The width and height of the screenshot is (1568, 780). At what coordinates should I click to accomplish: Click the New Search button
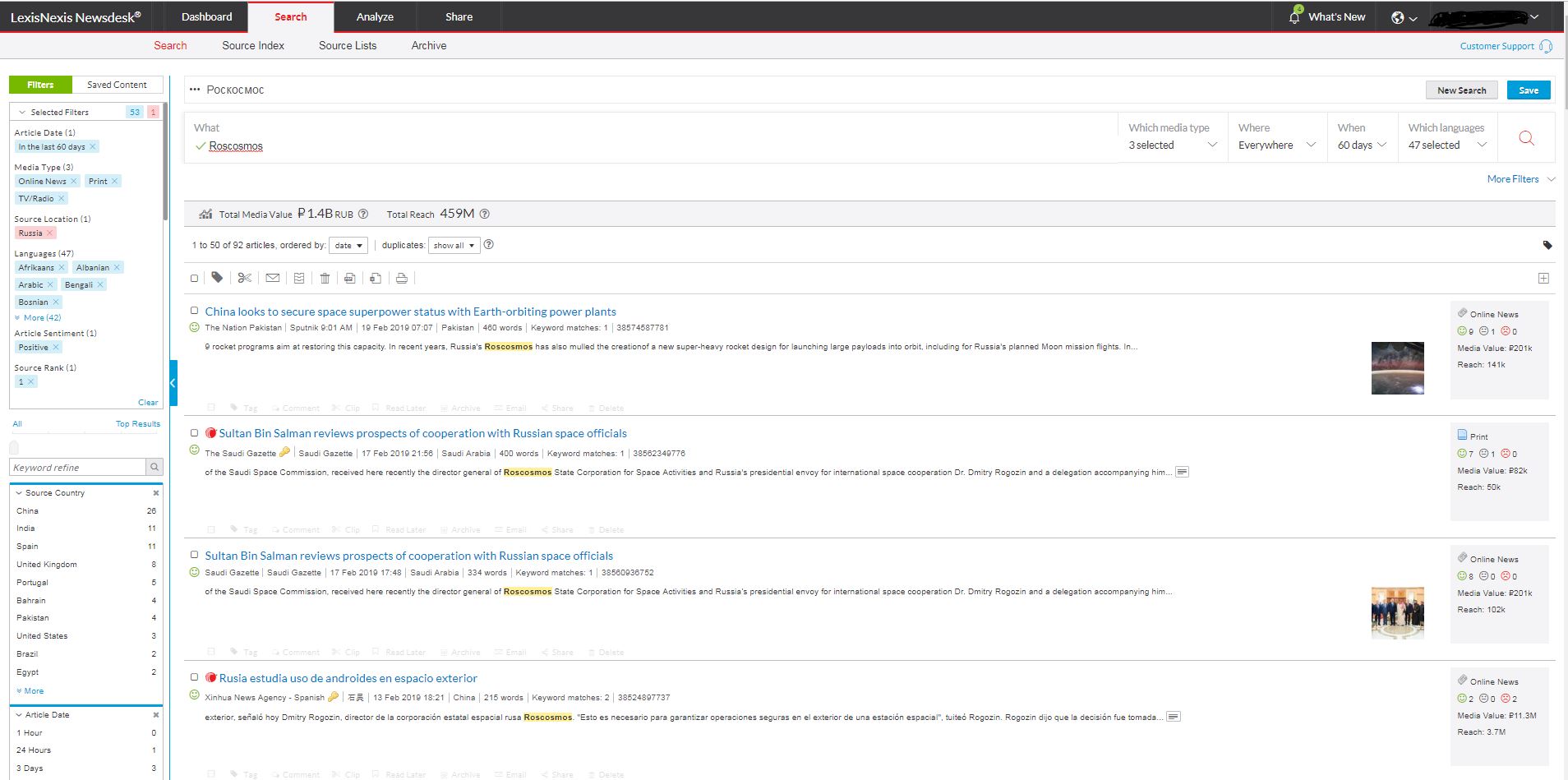click(1461, 90)
